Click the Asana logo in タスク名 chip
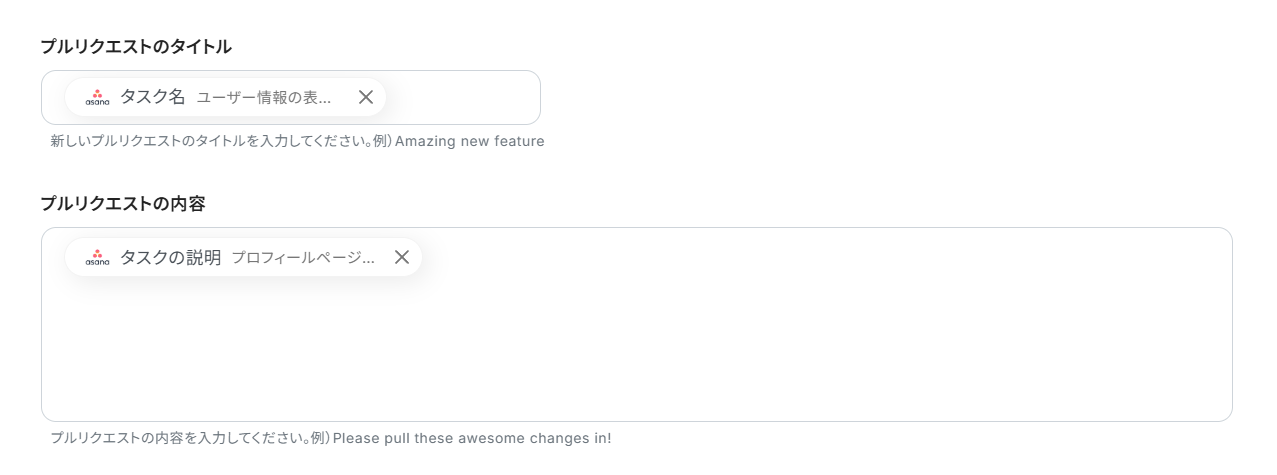Image resolution: width=1277 pixels, height=475 pixels. pyautogui.click(x=97, y=97)
